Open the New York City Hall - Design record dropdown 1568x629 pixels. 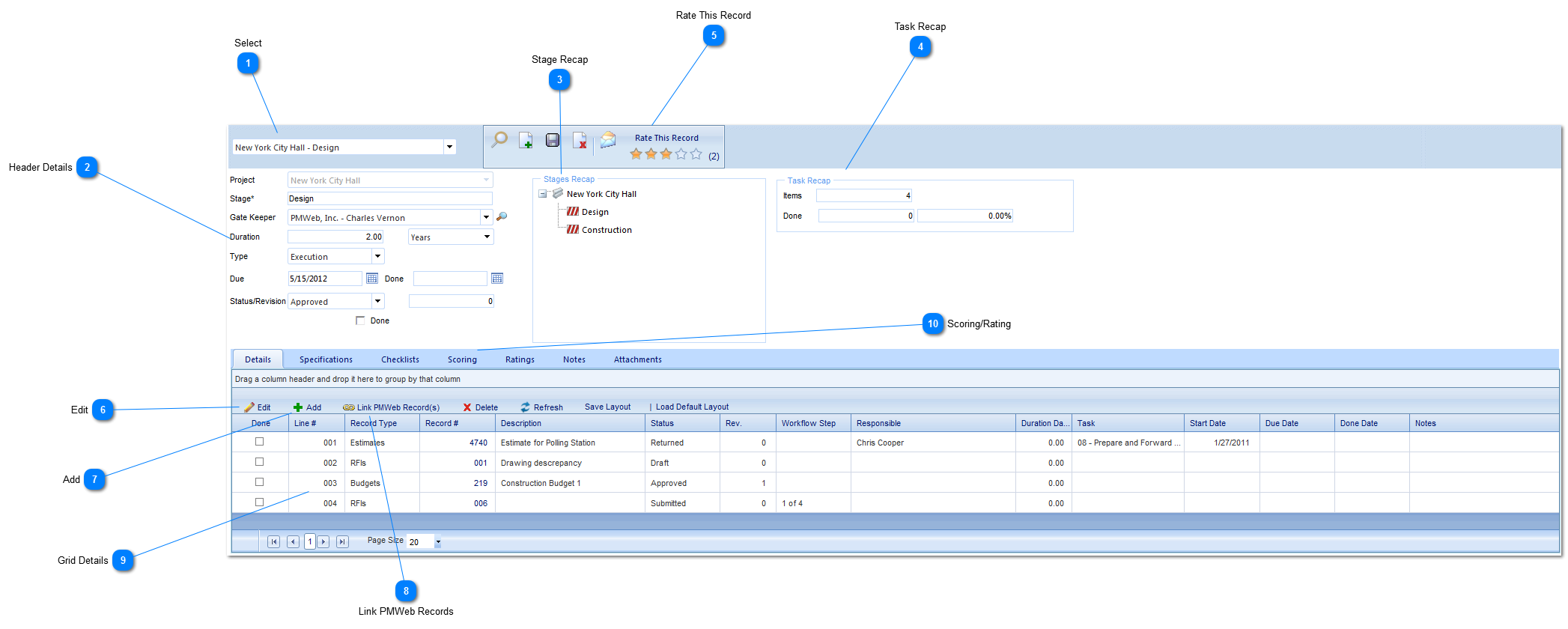pyautogui.click(x=449, y=147)
